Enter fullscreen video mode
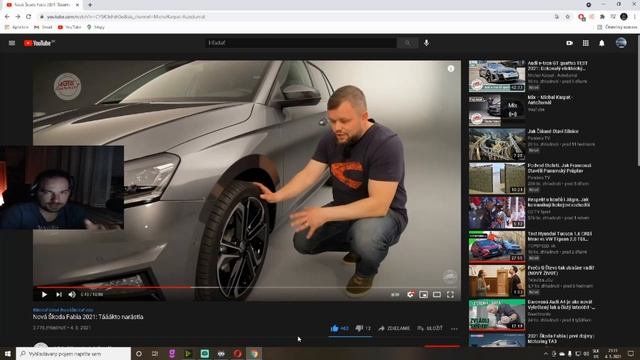640x360 pixels. (450, 294)
